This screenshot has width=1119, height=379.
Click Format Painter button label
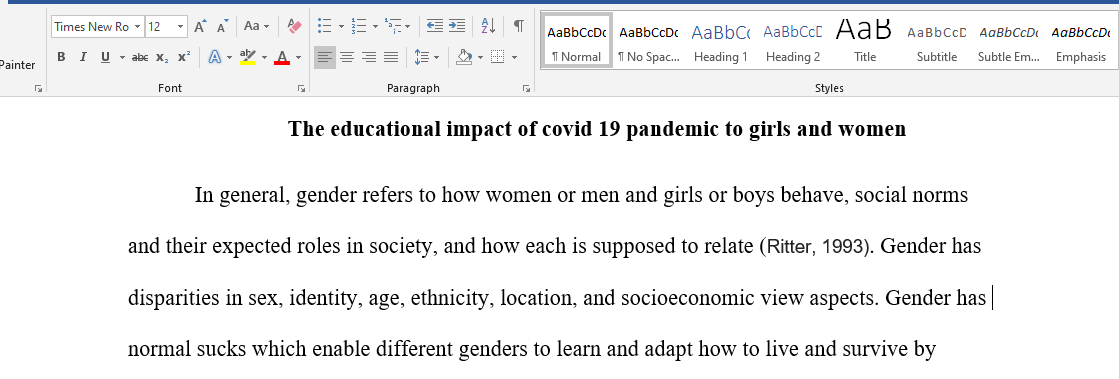[x=17, y=65]
